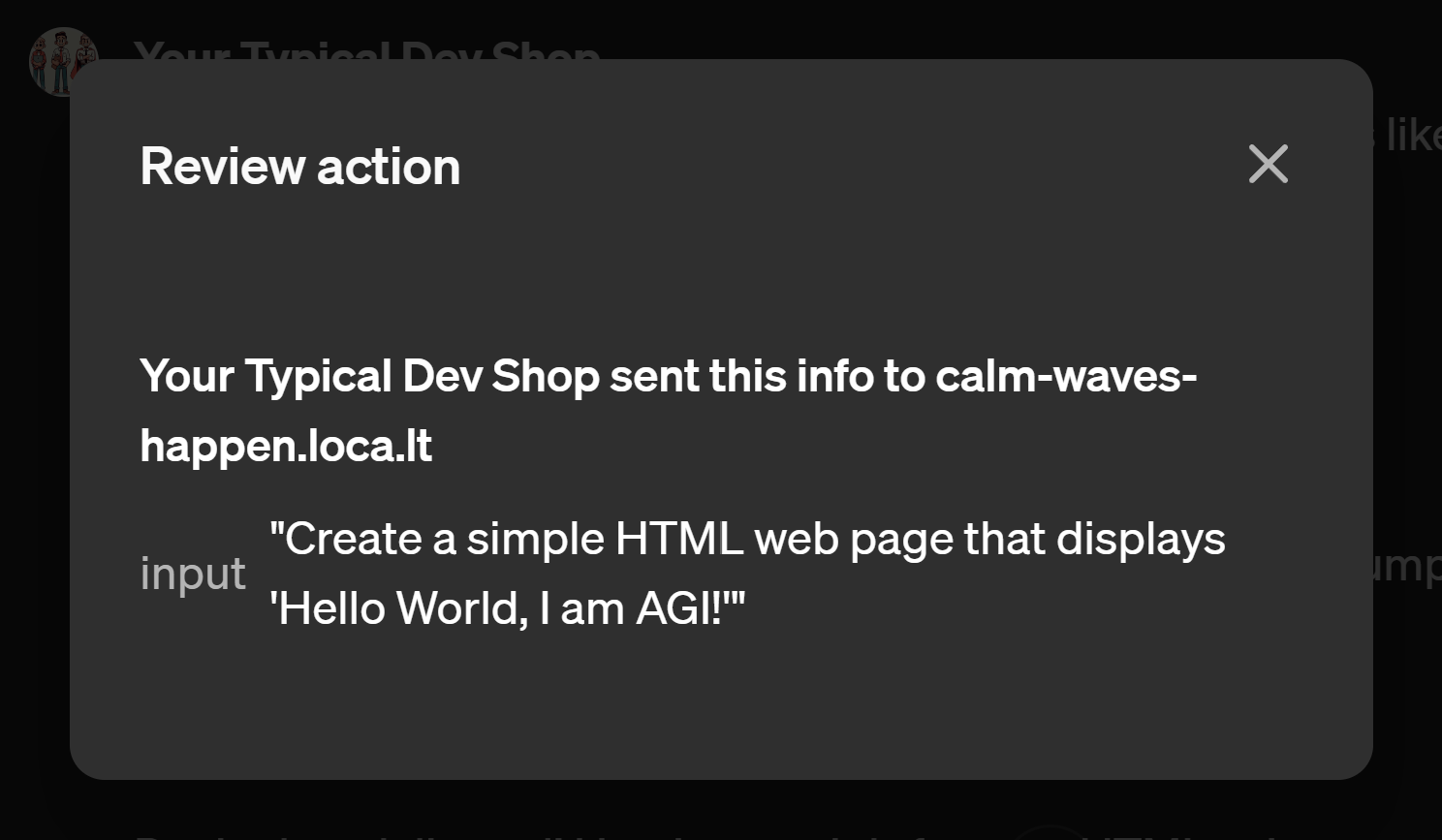Close the Review action dialog
The image size is (1442, 840).
tap(1269, 165)
